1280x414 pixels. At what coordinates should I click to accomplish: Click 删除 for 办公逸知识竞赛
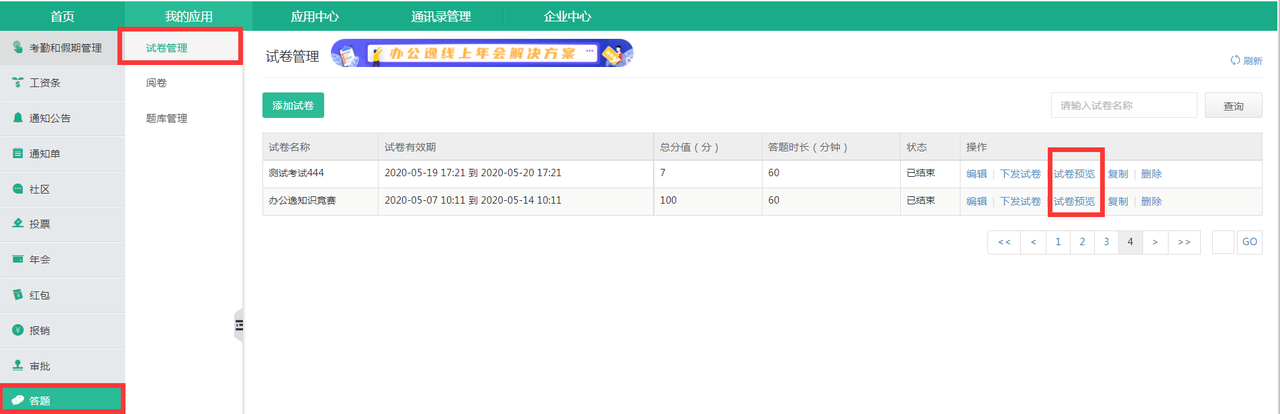[x=1151, y=201]
